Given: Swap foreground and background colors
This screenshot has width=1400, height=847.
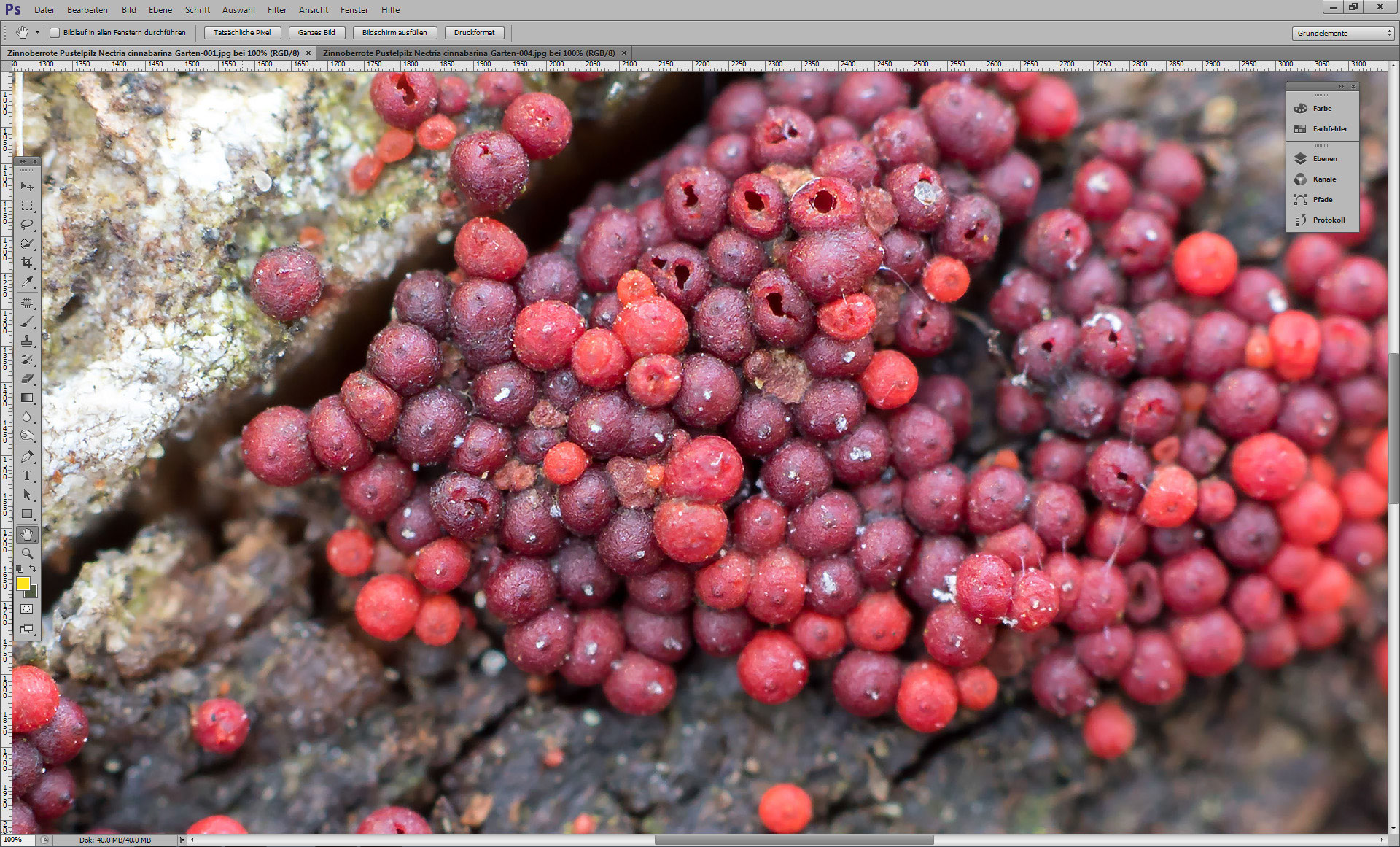Looking at the screenshot, I should (x=34, y=568).
